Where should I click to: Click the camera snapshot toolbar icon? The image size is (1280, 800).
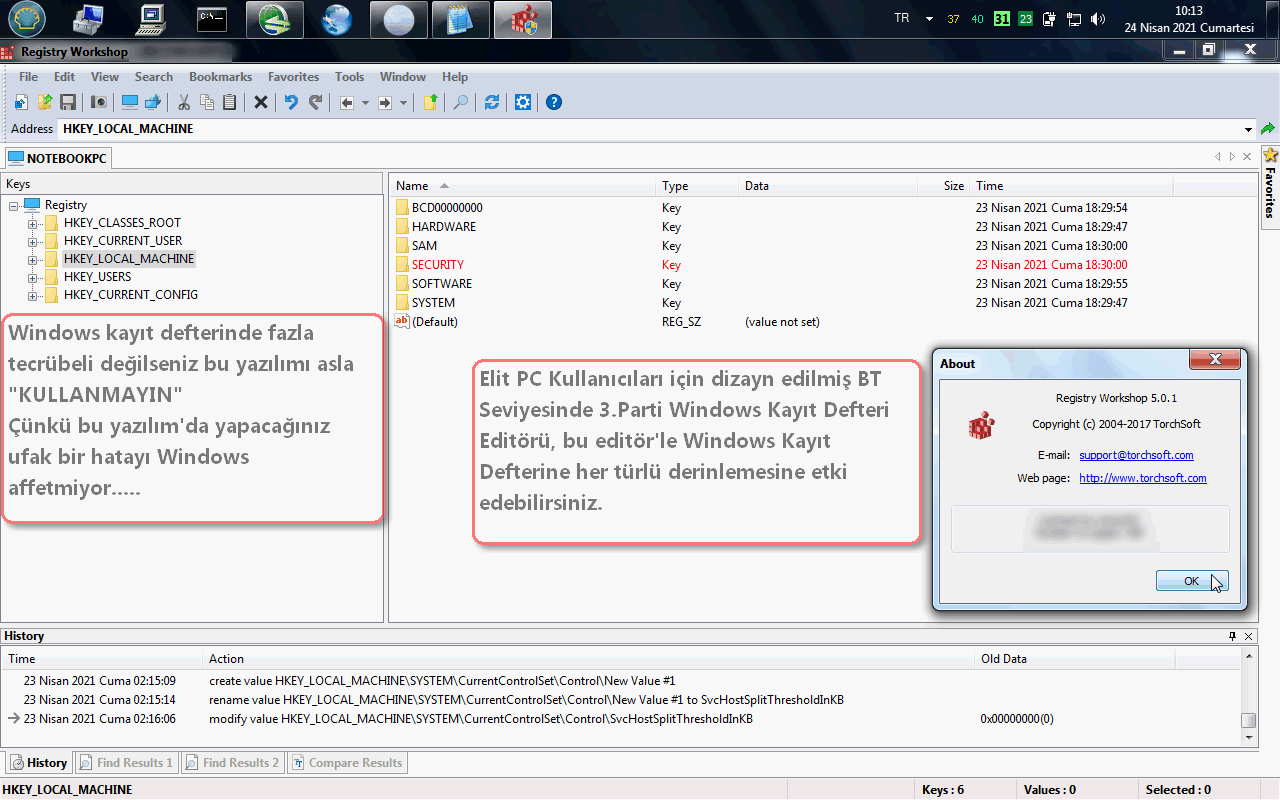click(98, 102)
